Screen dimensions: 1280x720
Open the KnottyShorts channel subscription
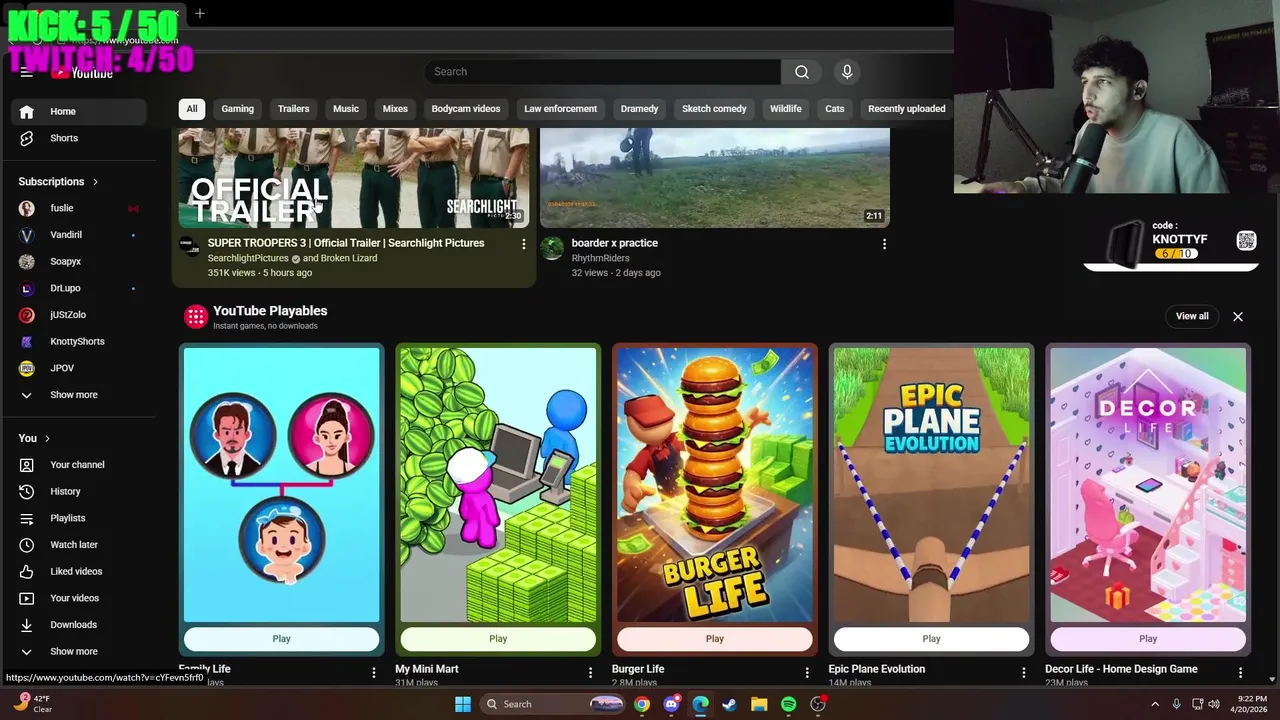(78, 341)
